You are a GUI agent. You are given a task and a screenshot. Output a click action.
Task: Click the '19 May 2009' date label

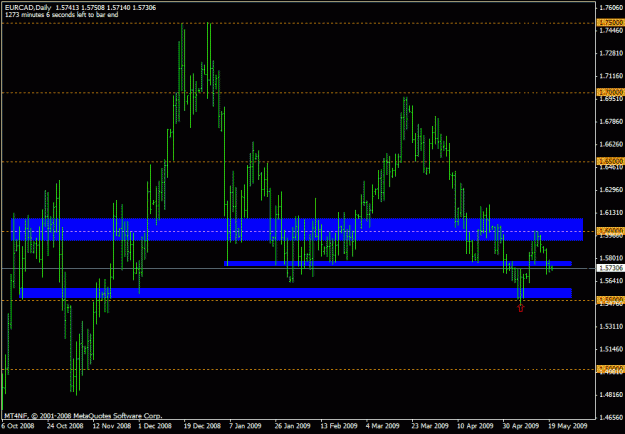tap(566, 426)
